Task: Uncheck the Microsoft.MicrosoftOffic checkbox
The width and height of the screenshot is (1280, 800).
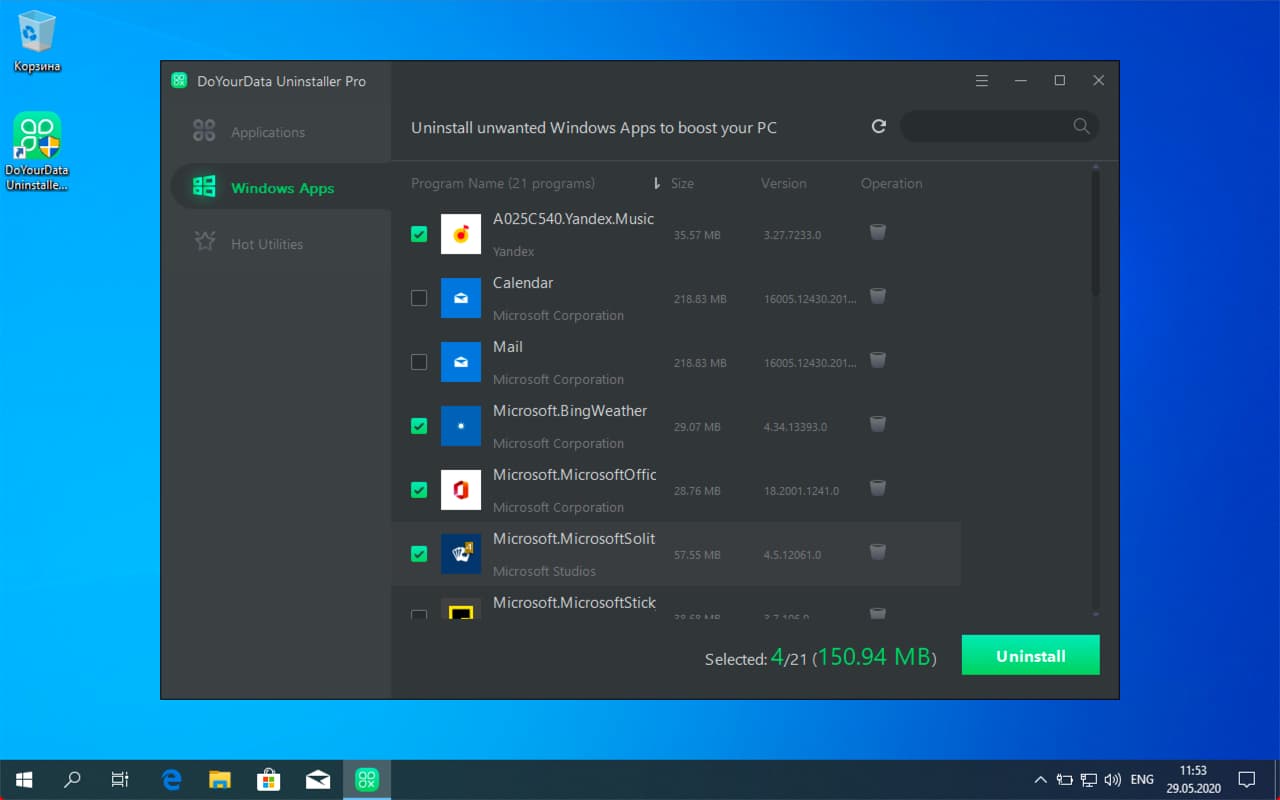Action: pos(419,490)
